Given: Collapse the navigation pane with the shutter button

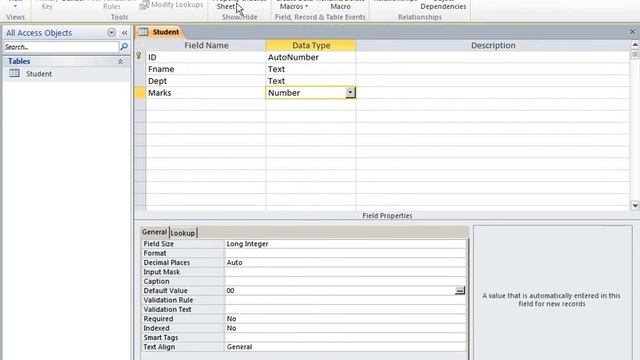Looking at the screenshot, I should pyautogui.click(x=124, y=33).
